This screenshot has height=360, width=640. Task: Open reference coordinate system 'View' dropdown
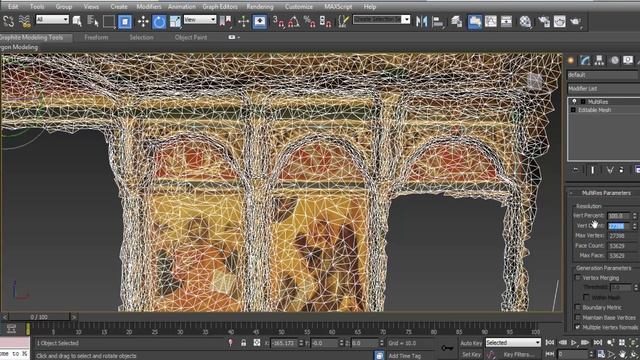tap(200, 19)
